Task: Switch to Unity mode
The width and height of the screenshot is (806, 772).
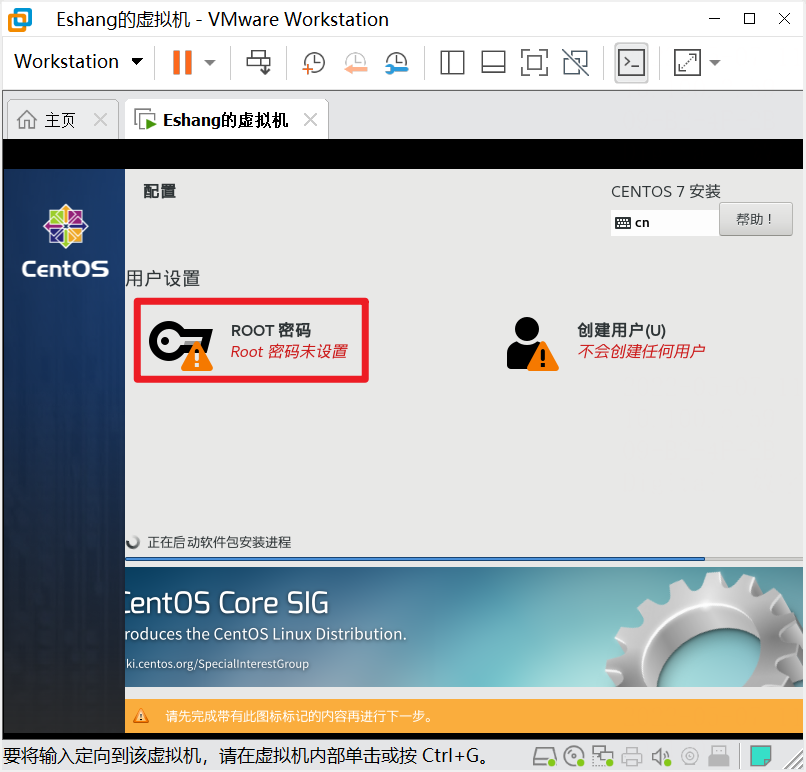Action: coord(576,63)
